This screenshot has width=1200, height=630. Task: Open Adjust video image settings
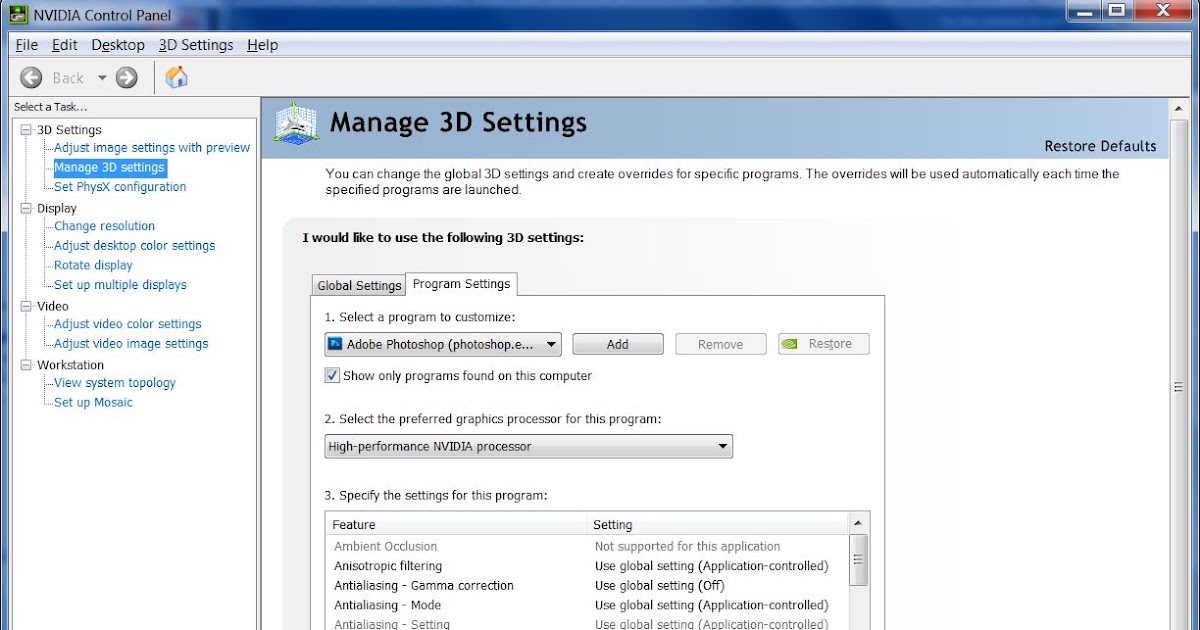[x=131, y=344]
